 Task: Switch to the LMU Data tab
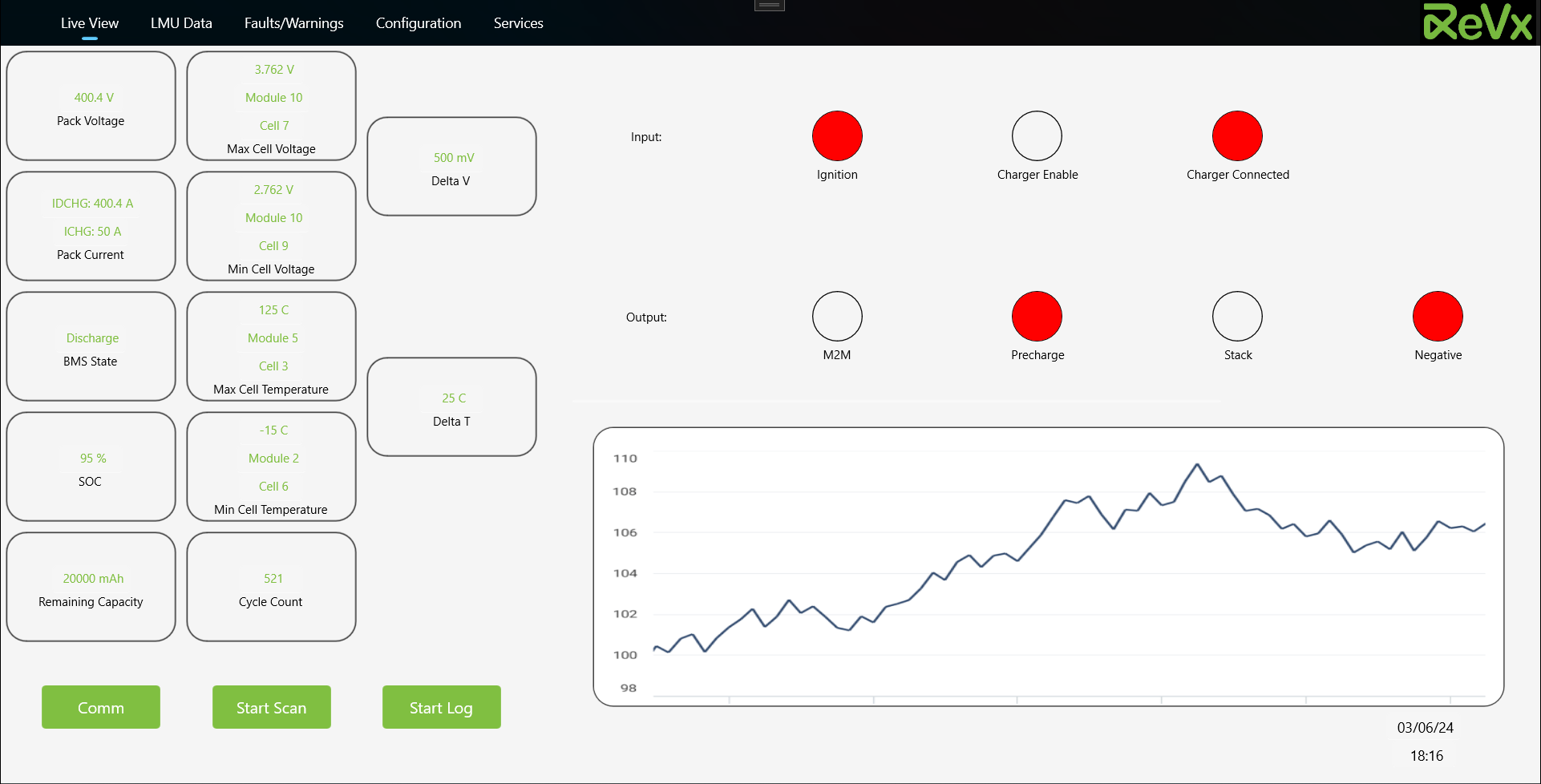[x=181, y=23]
